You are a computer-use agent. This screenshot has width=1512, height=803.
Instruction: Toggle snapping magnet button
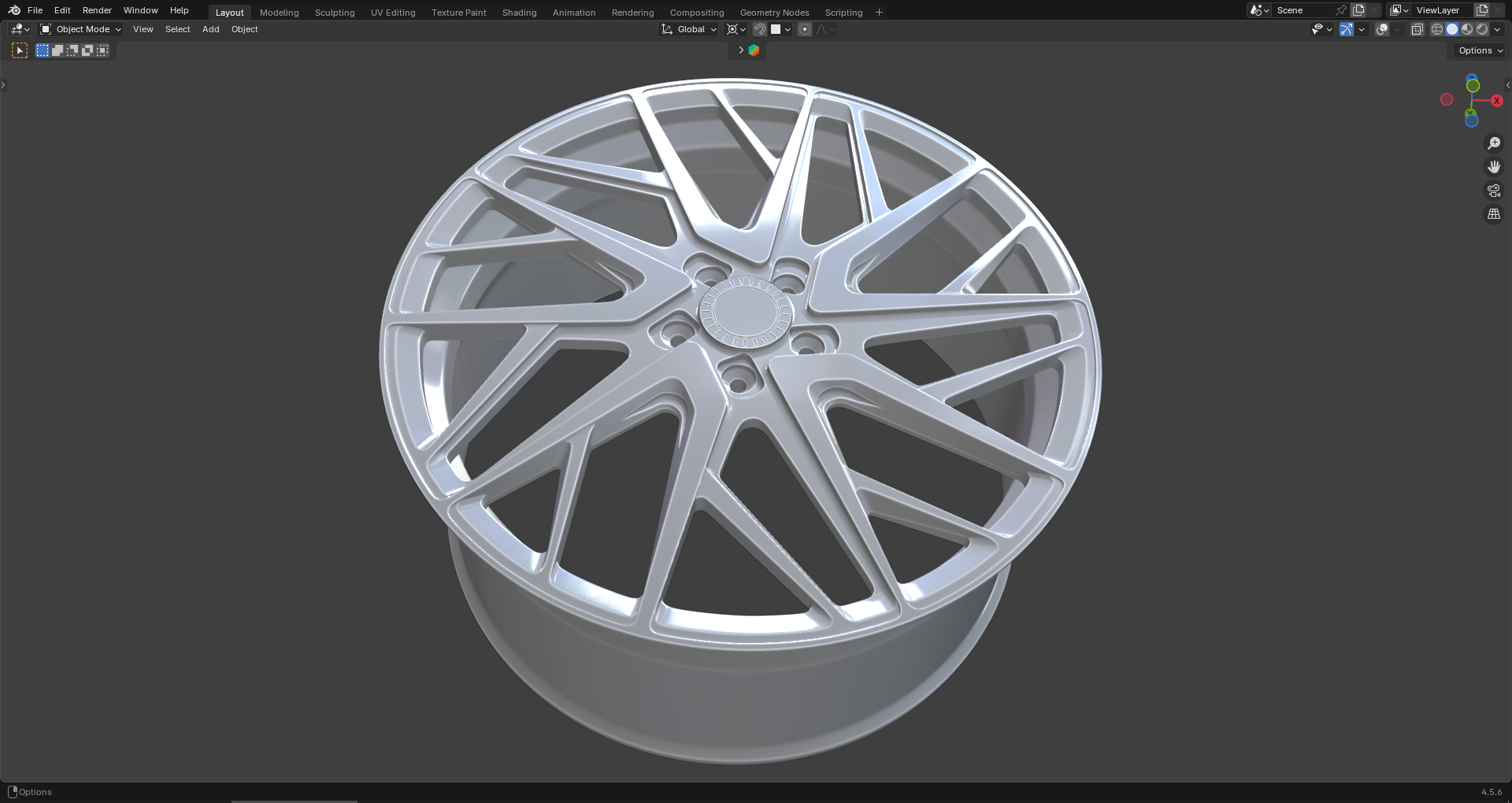tap(760, 29)
